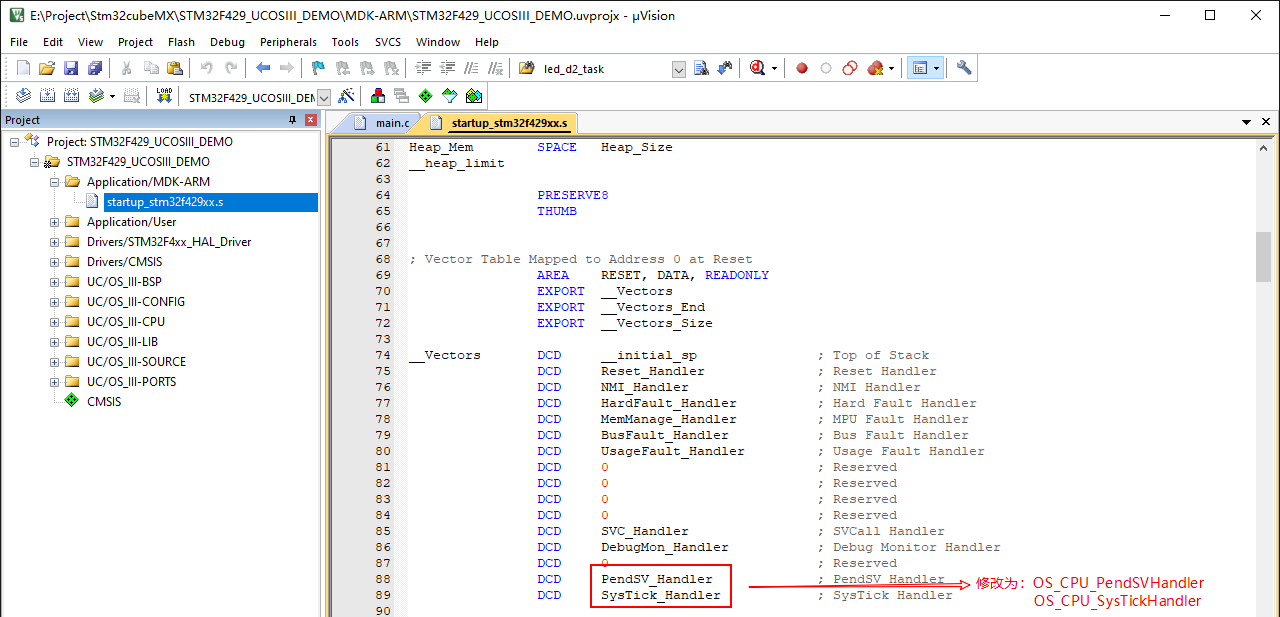
Task: Insert a bookmark with the flag icon
Action: [318, 68]
